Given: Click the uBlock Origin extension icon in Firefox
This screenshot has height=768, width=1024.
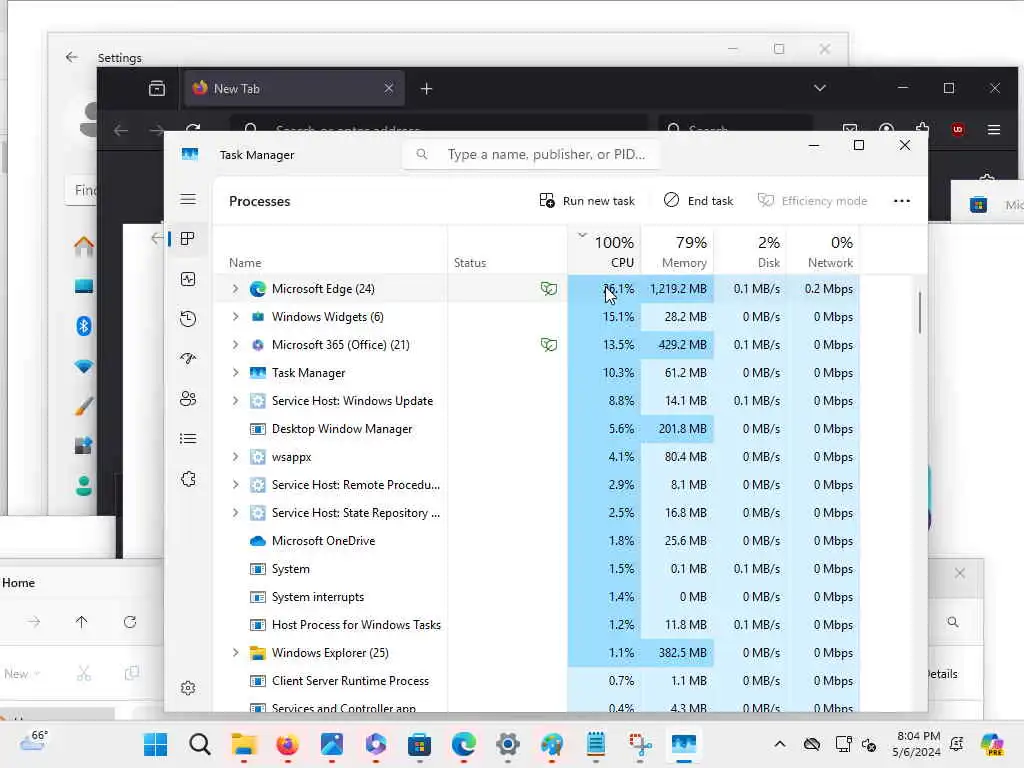Looking at the screenshot, I should coord(957,129).
